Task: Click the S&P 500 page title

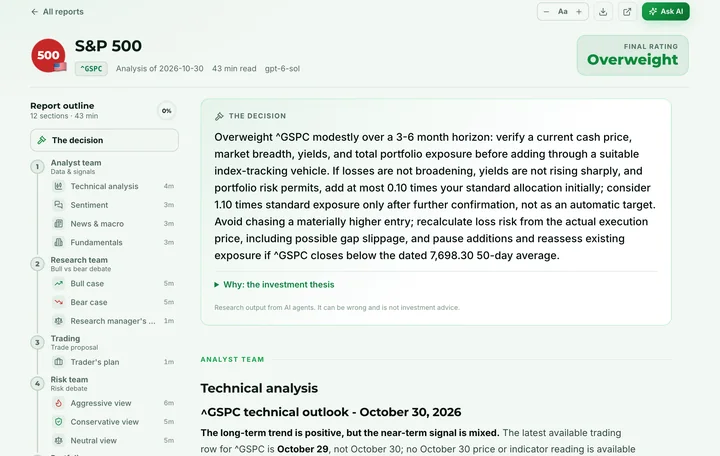Action: pos(108,46)
